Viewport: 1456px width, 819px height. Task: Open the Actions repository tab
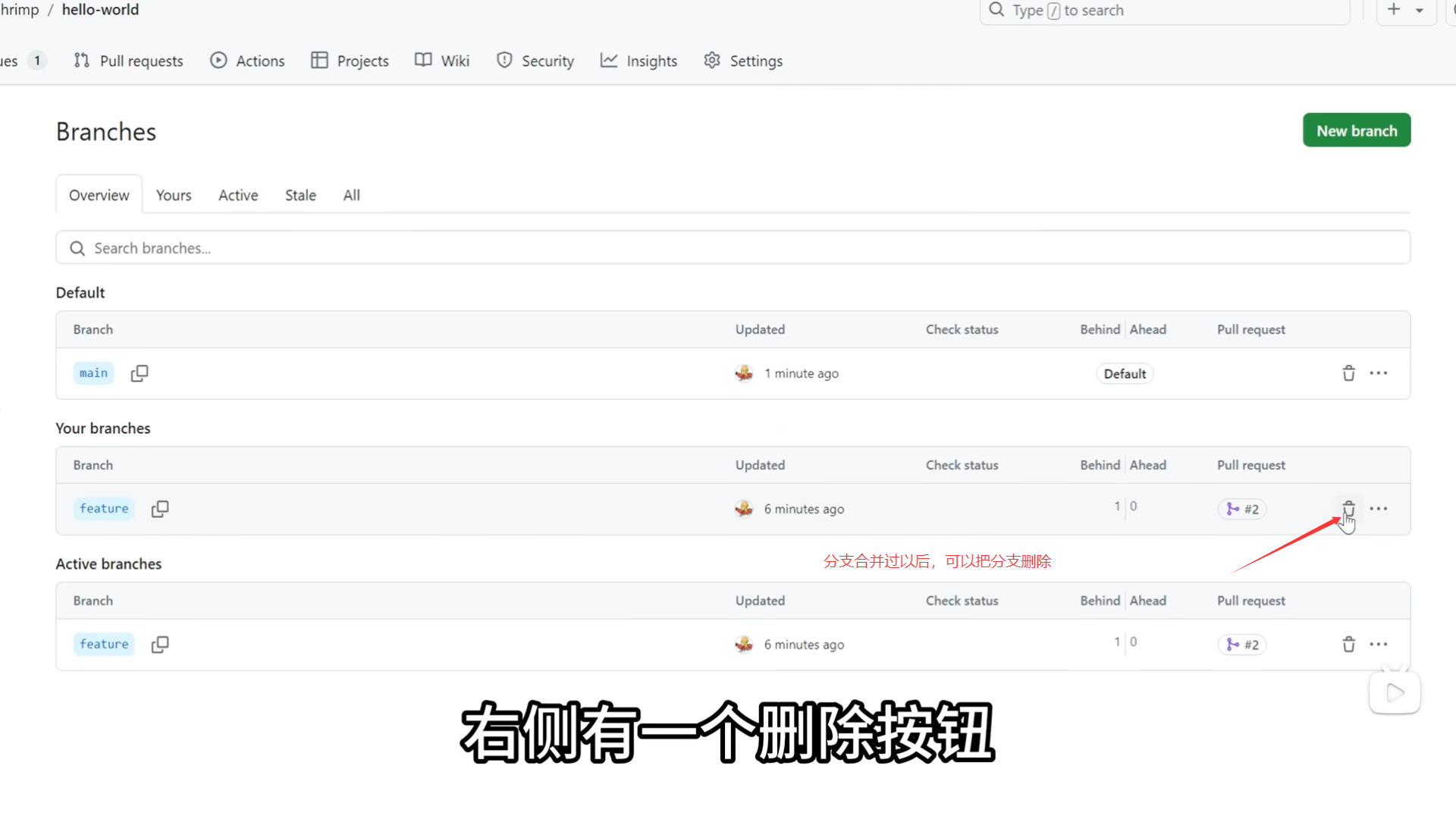pos(248,61)
